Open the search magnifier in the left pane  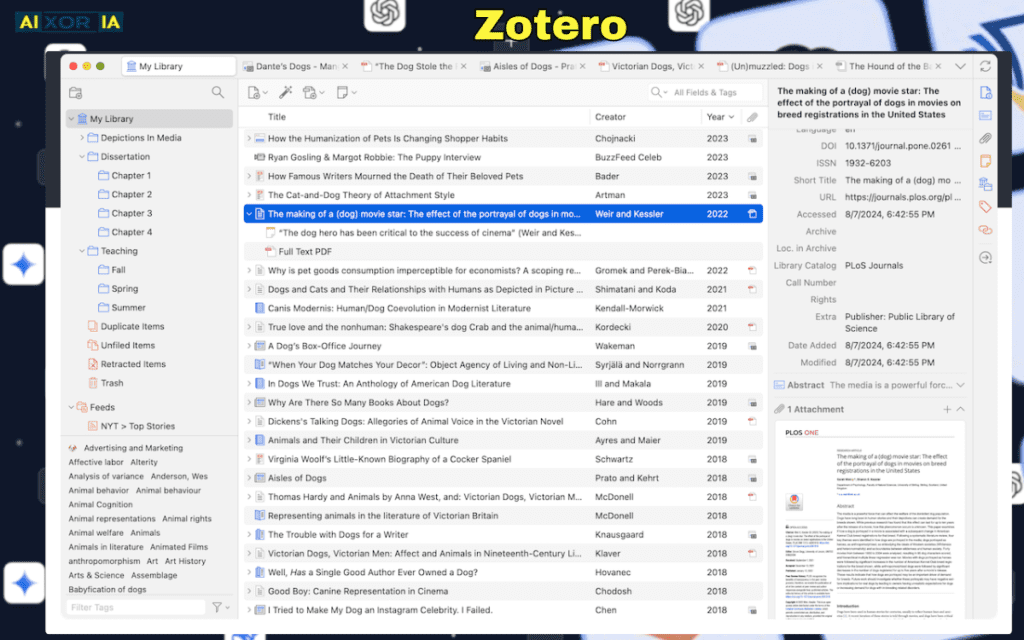click(218, 91)
